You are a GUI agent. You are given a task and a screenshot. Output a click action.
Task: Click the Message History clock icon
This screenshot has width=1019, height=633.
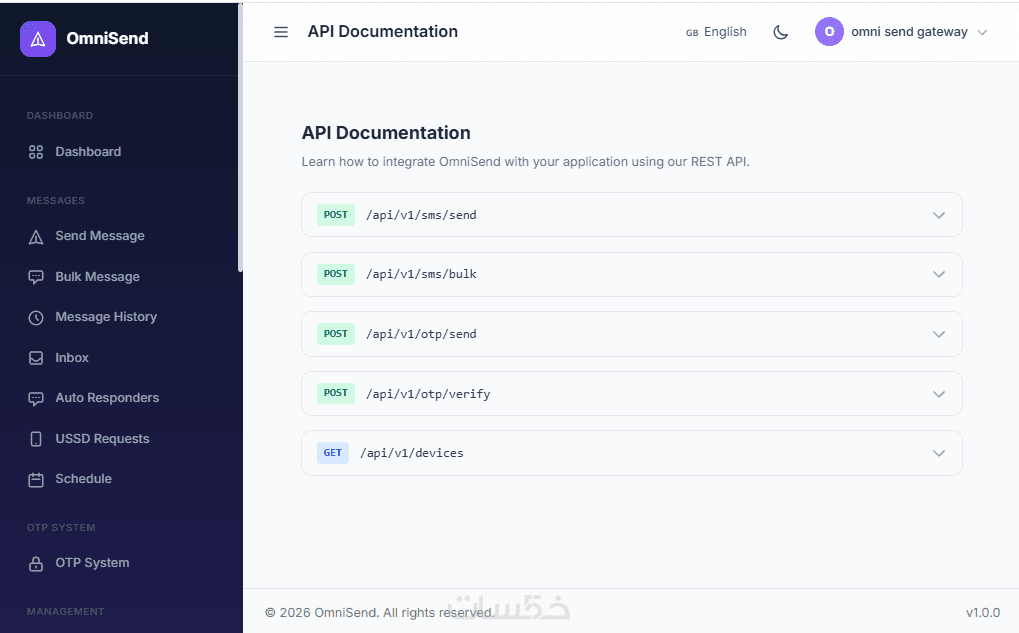(x=36, y=318)
